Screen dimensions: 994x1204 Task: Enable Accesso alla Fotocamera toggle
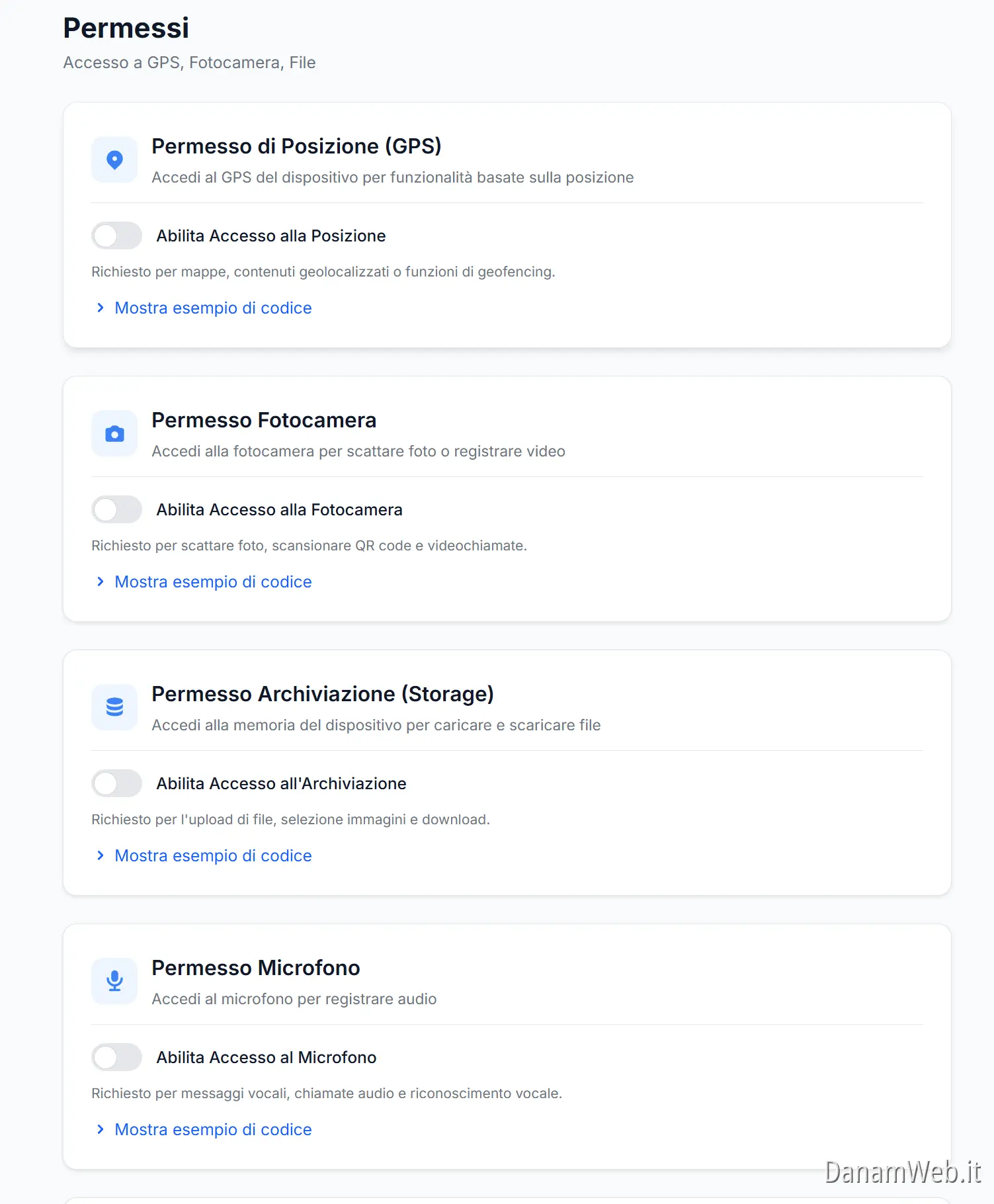[x=116, y=509]
